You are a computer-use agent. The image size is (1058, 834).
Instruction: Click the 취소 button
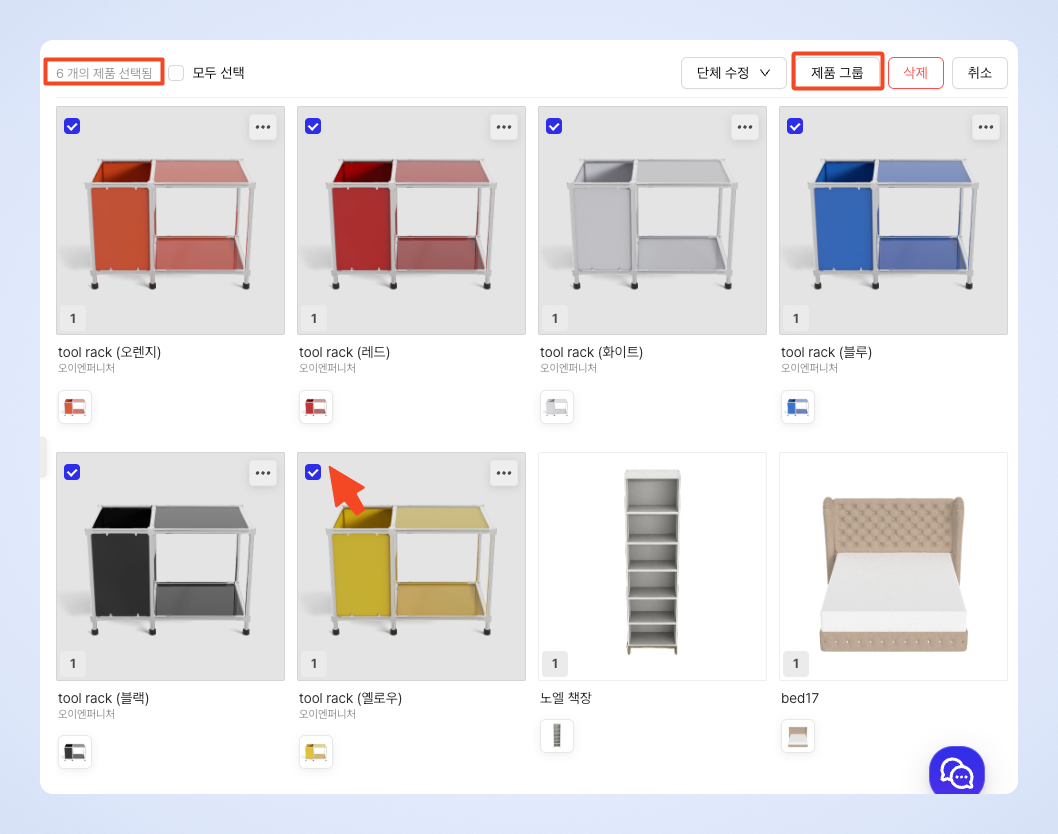point(980,73)
